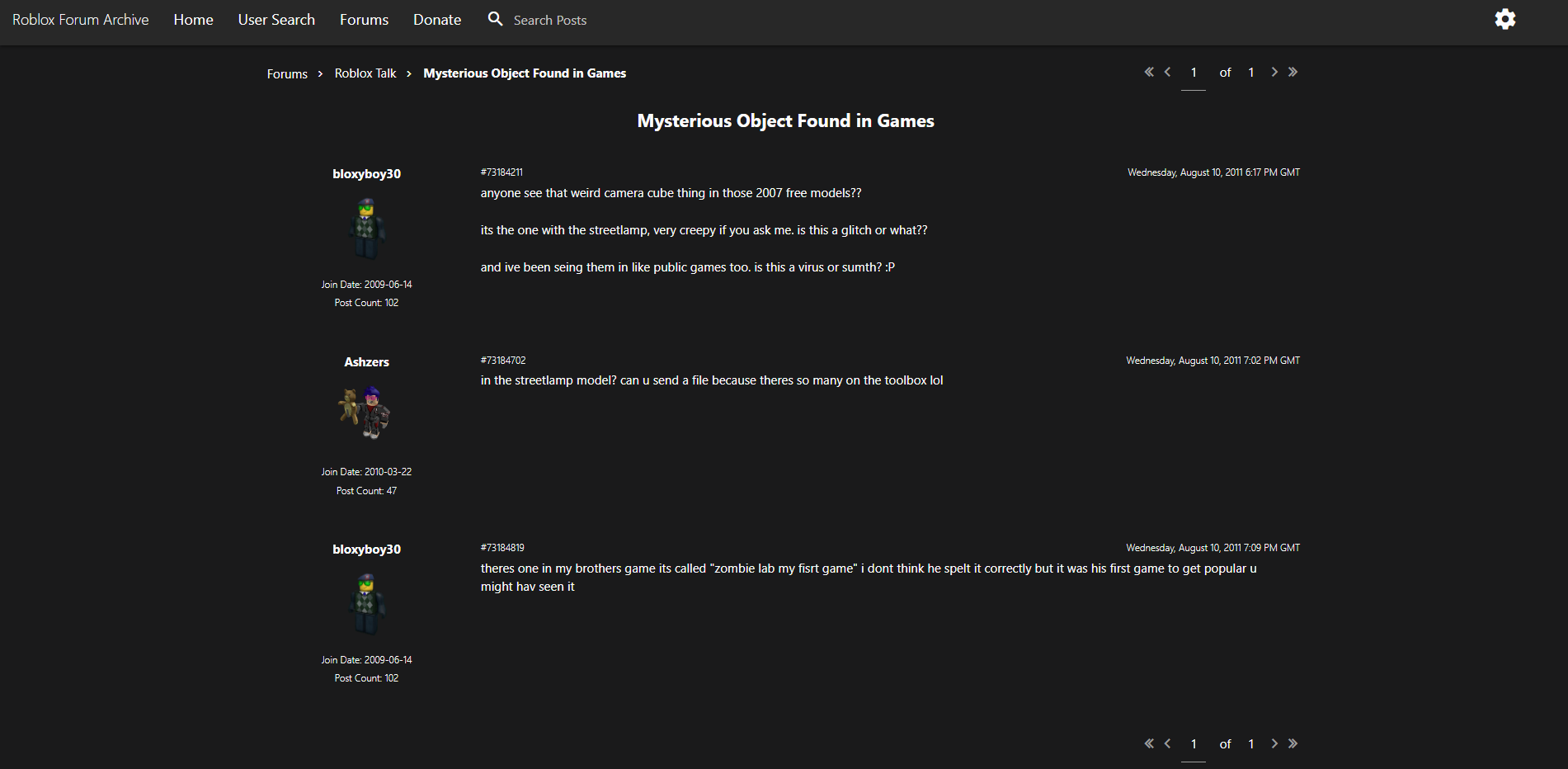The image size is (1568, 769).
Task: Click post ID #73184702
Action: (503, 361)
